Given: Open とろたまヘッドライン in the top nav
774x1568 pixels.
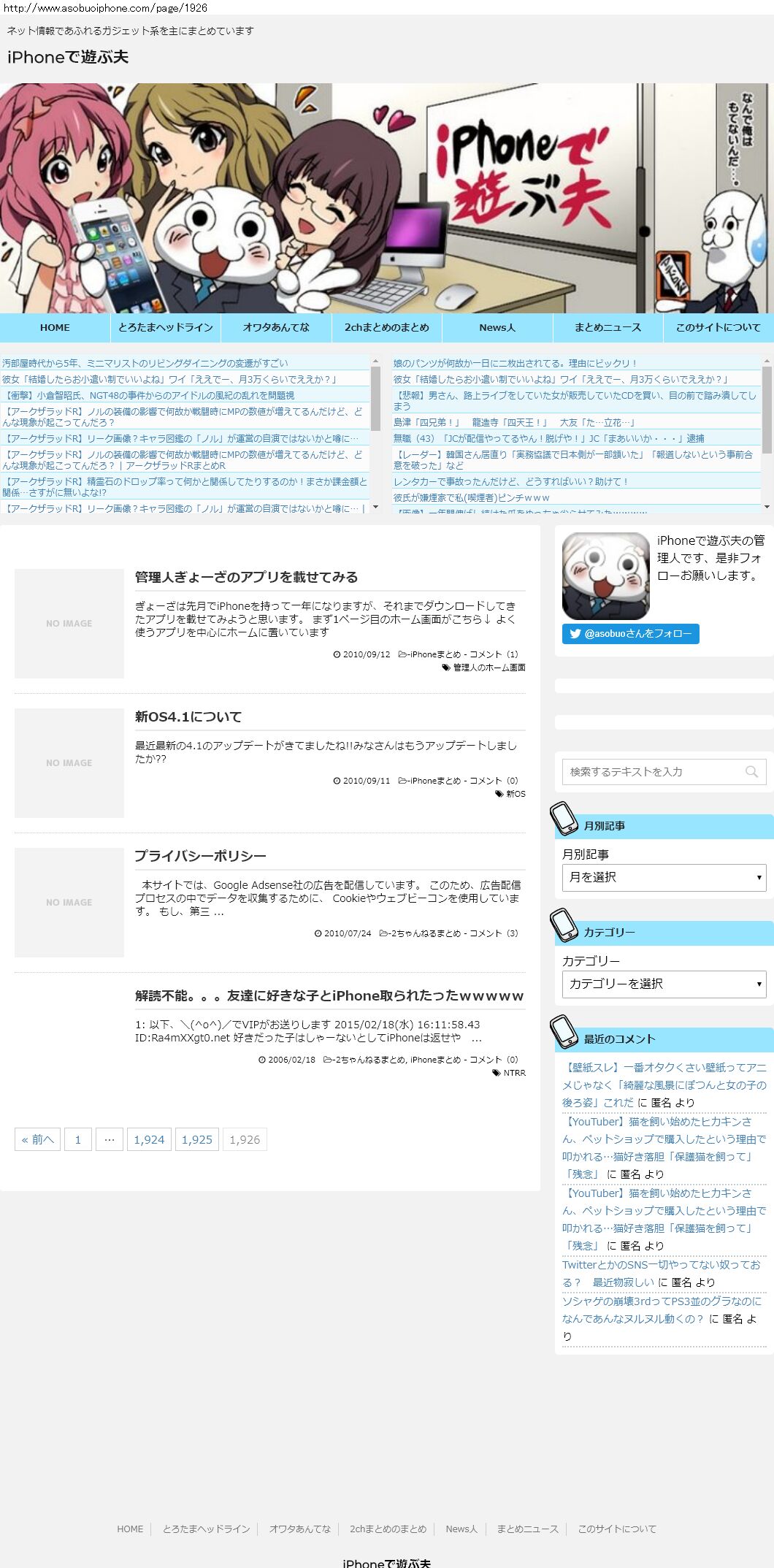Looking at the screenshot, I should (x=166, y=328).
